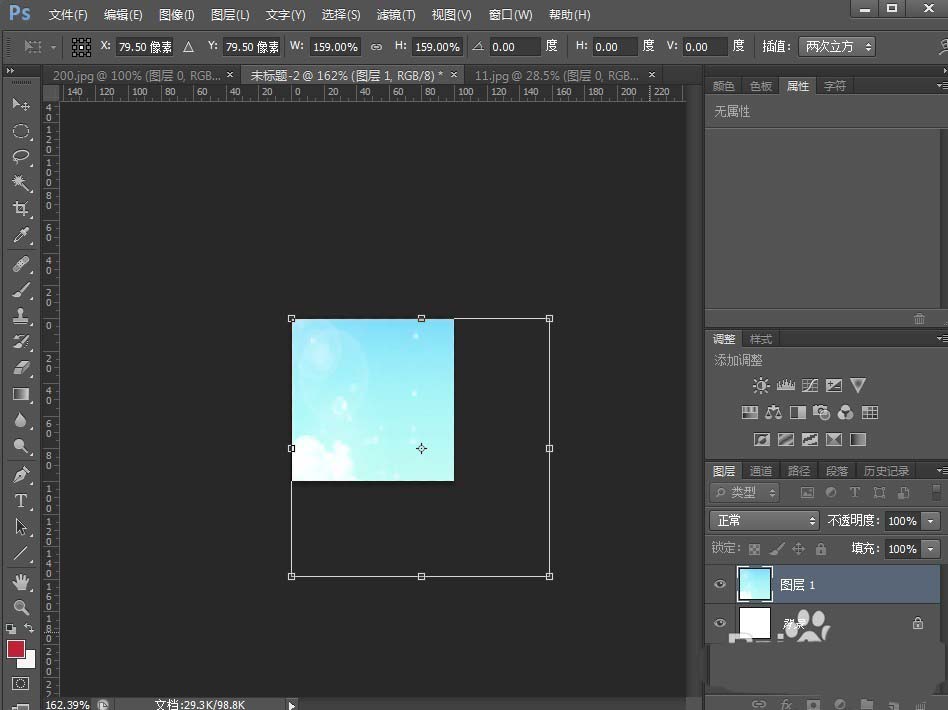Activate the Hand tool
948x710 pixels.
point(21,581)
